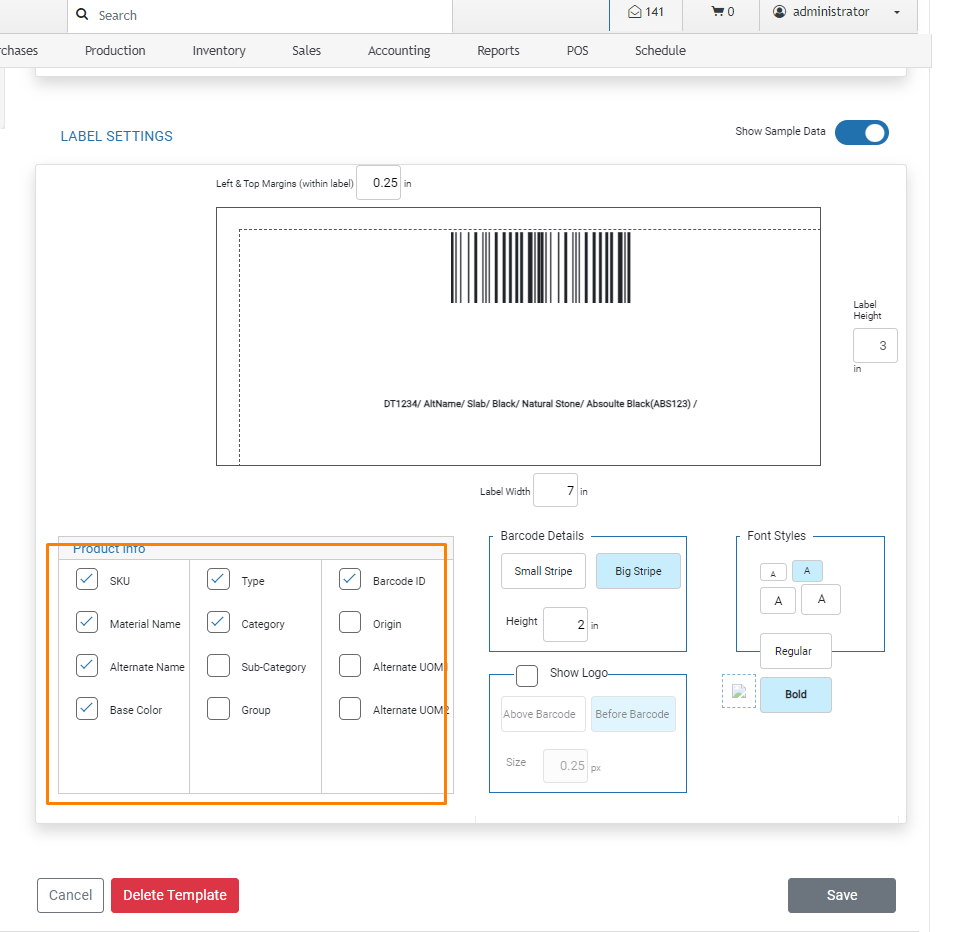Uncheck the Barcode ID checkbox
Viewport: 964px width, 932px height.
pos(350,579)
